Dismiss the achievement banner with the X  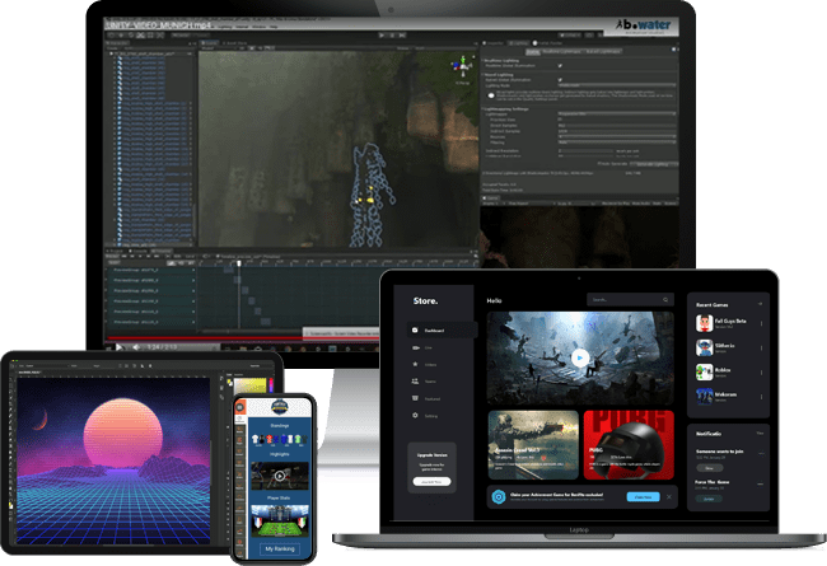tap(669, 497)
